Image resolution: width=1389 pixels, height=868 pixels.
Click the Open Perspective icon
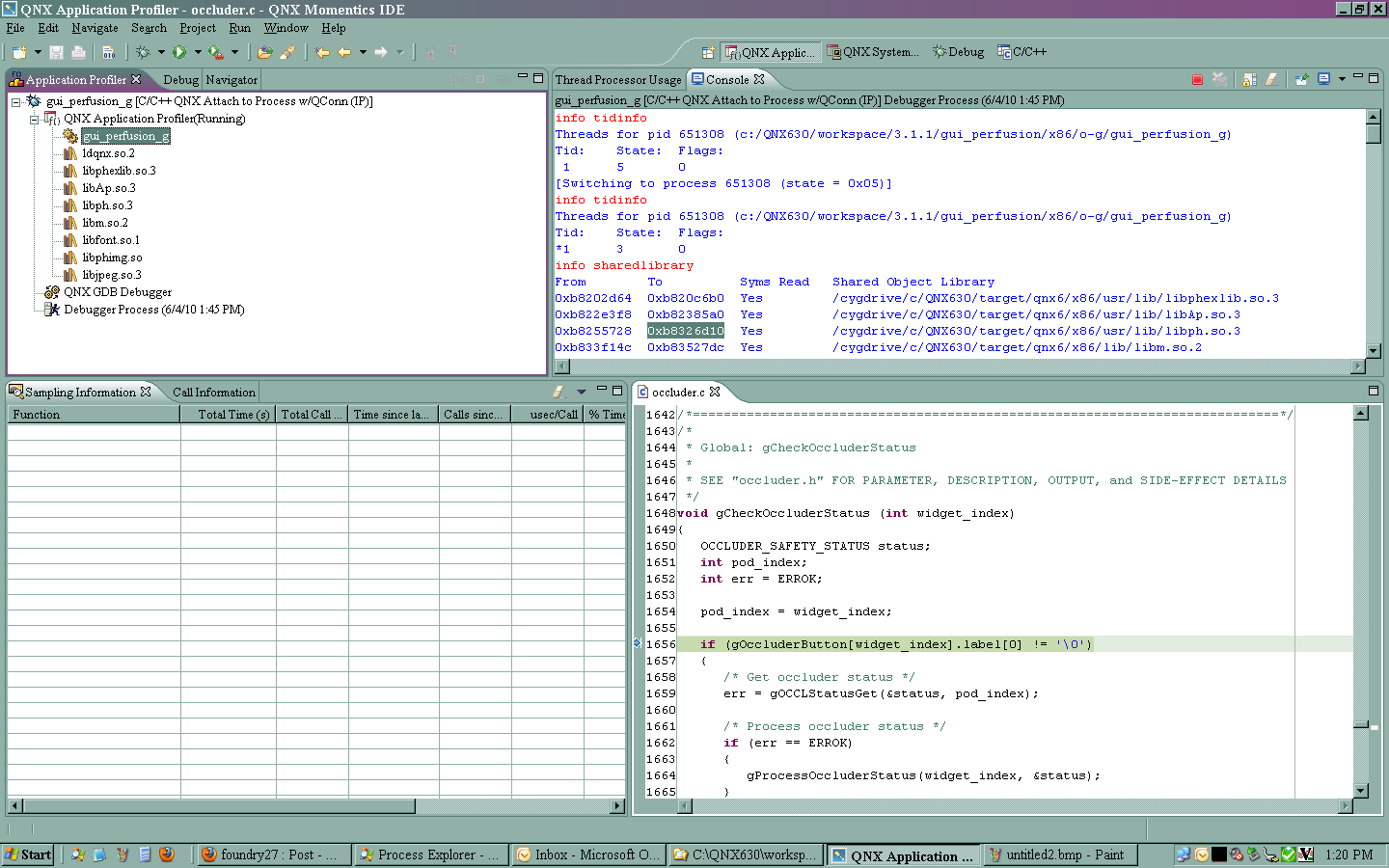pos(707,52)
